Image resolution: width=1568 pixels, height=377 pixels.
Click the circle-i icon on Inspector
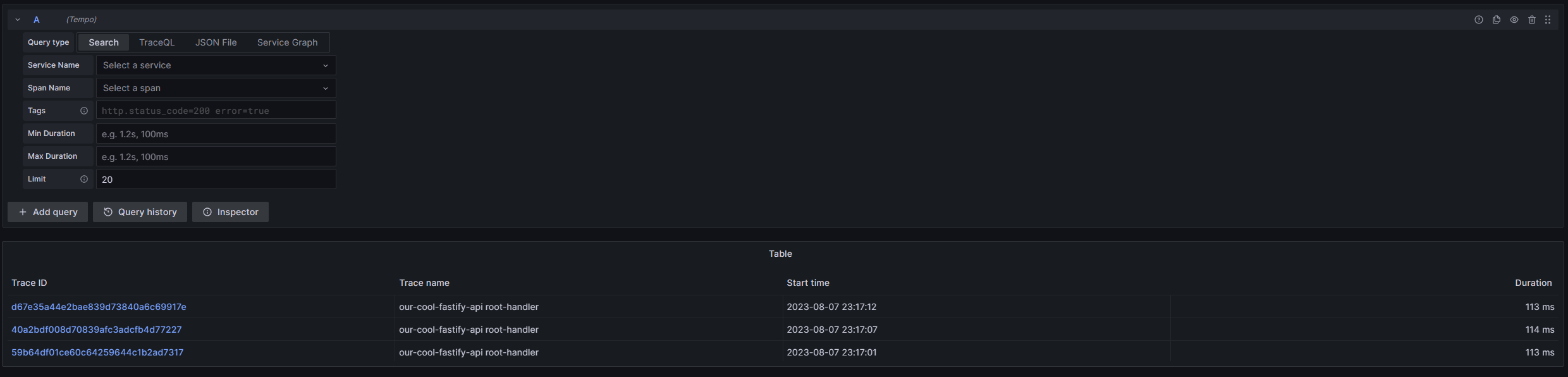point(207,212)
